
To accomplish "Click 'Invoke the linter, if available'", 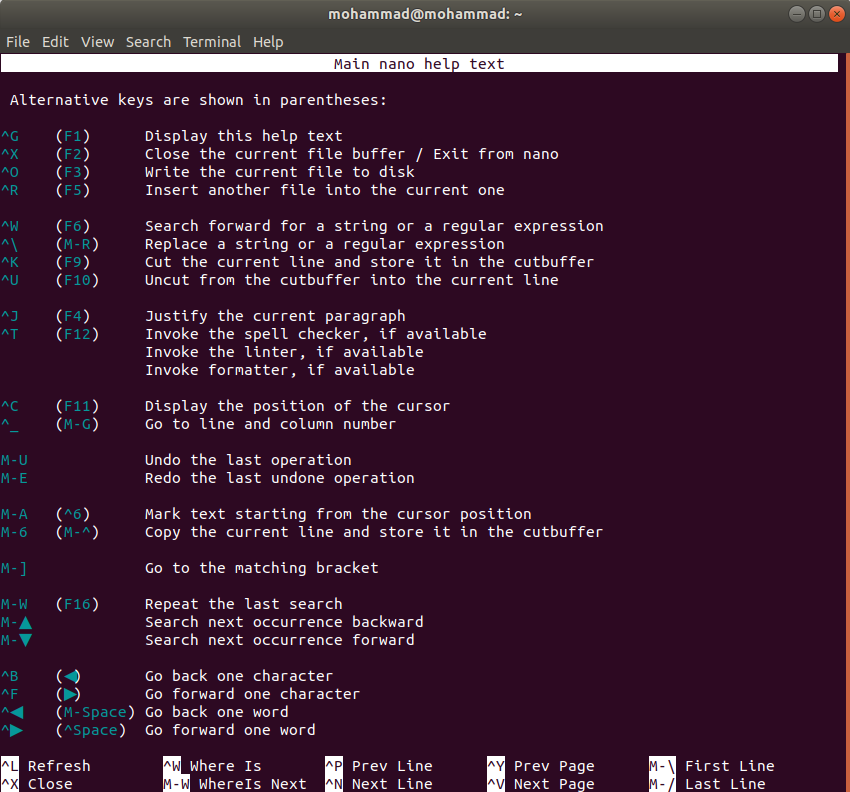I will coord(284,352).
